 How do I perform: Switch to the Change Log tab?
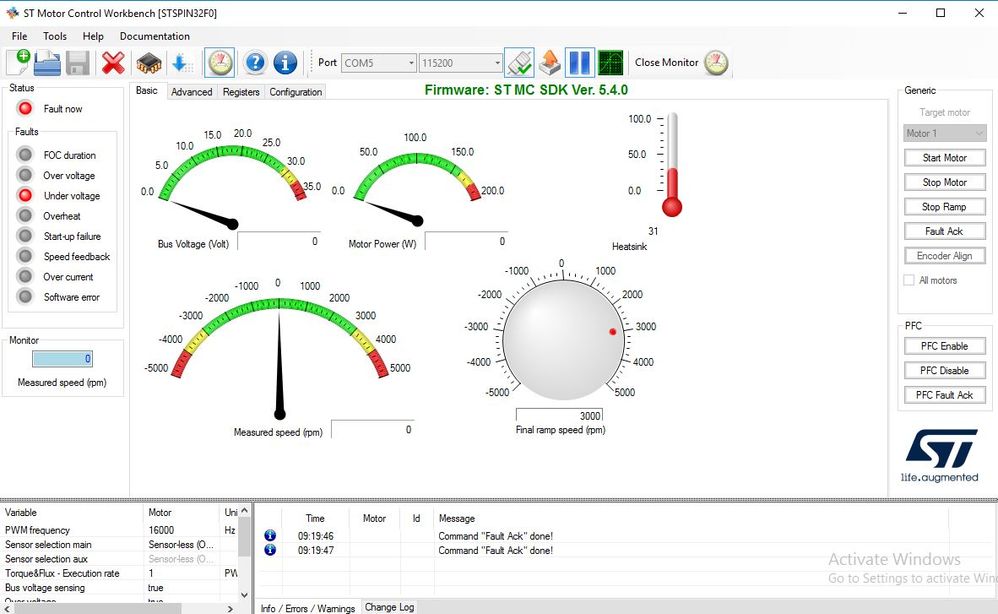[390, 607]
